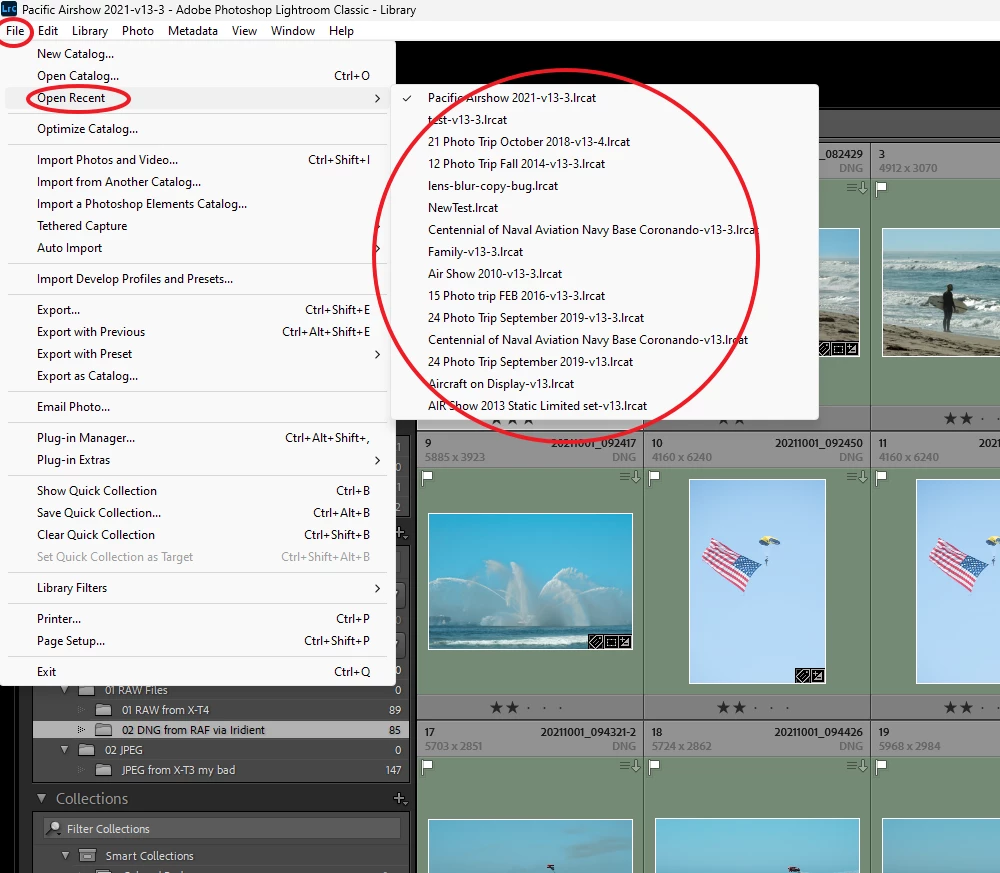Toggle flag on photo 9 cell
The height and width of the screenshot is (873, 1000).
tap(427, 477)
